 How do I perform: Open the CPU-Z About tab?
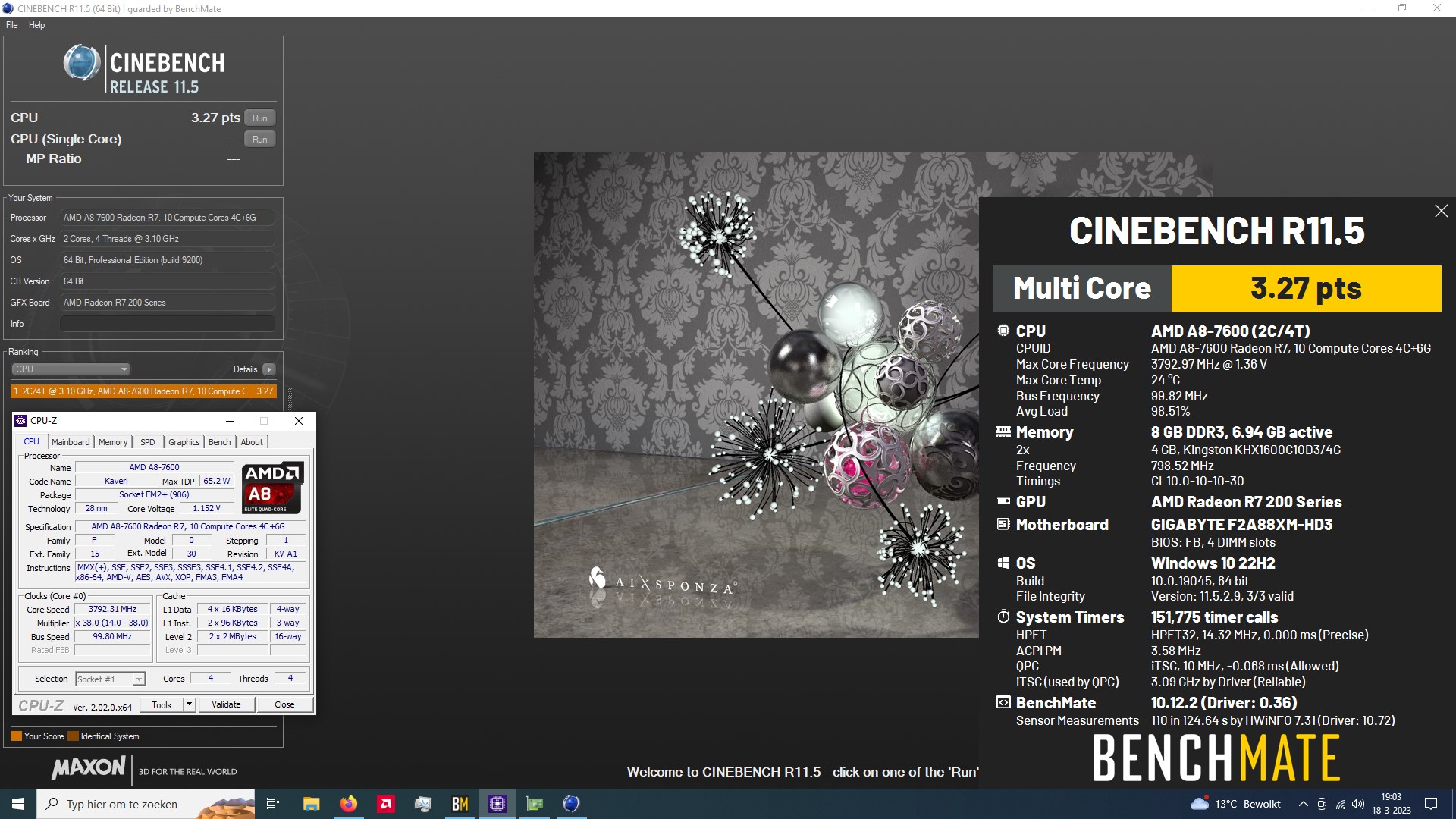(x=252, y=442)
